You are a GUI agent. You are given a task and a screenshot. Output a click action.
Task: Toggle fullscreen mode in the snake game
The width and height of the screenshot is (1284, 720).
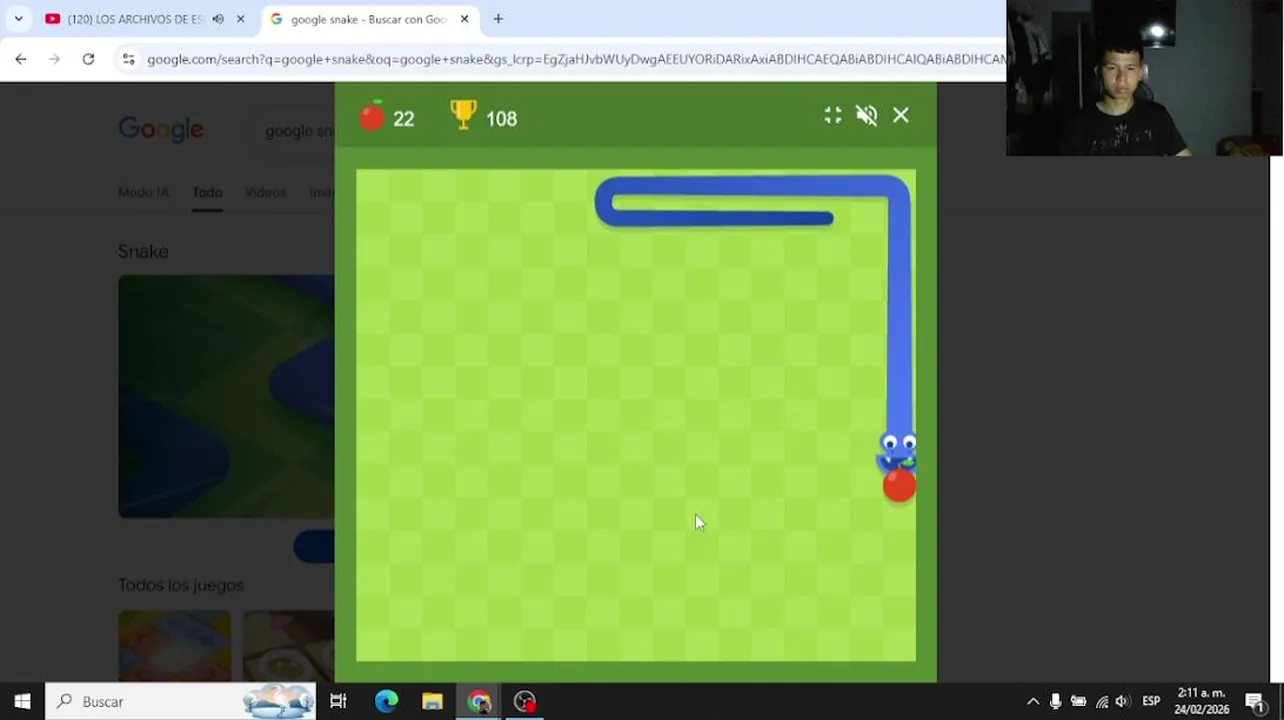pyautogui.click(x=832, y=116)
